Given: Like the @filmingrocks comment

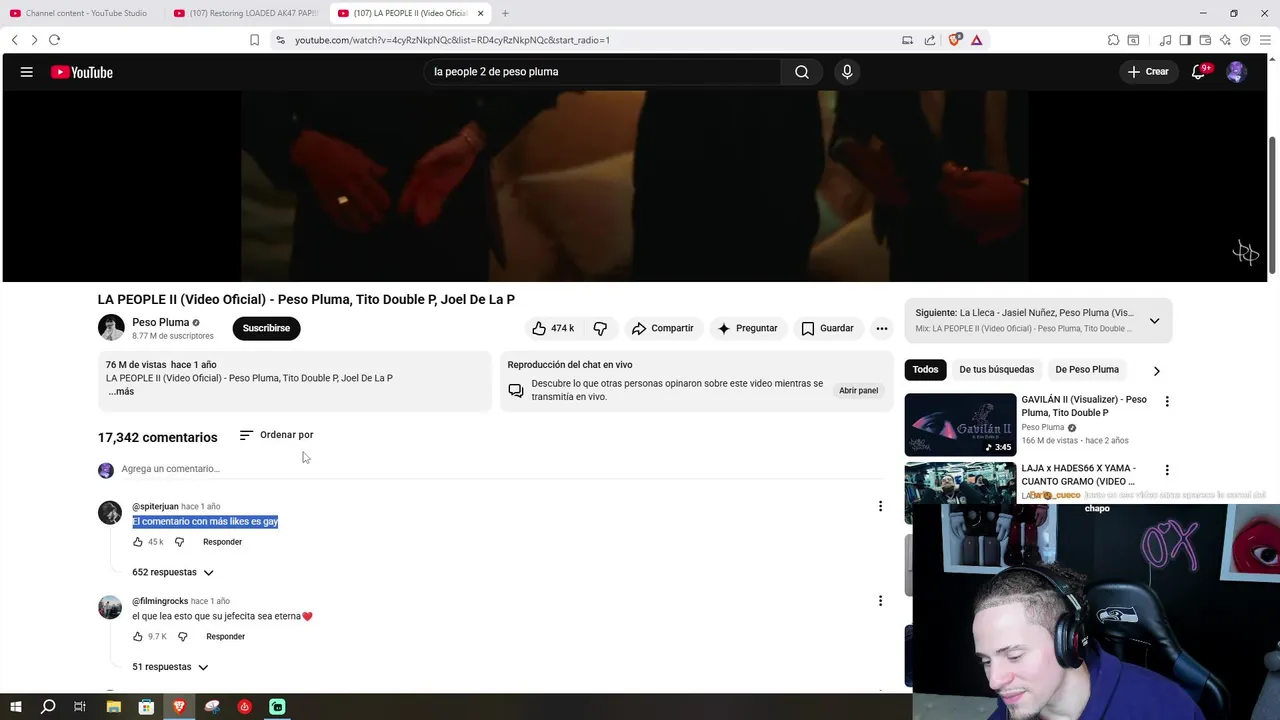Looking at the screenshot, I should click(x=138, y=637).
